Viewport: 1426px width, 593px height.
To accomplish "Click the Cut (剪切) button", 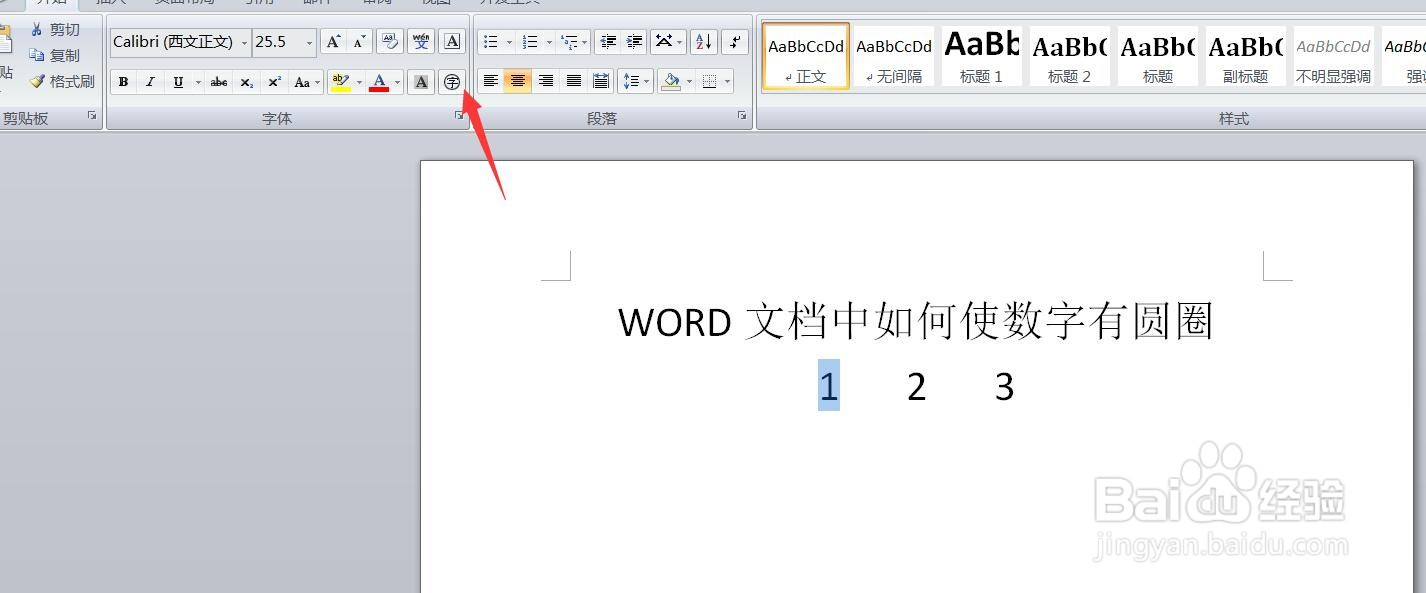I will [x=54, y=30].
